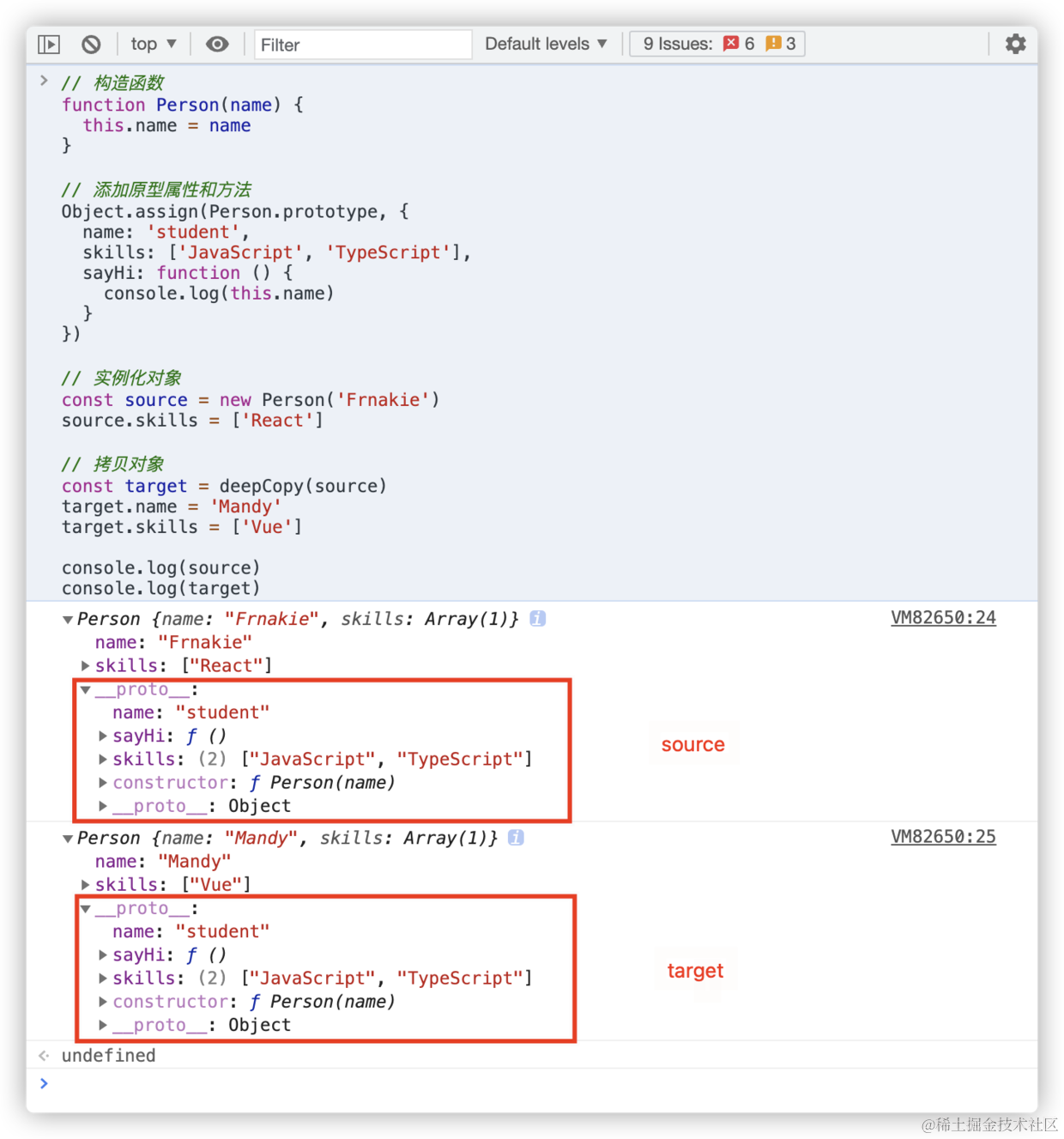Click the console.log(source) code line
1064x1139 pixels.
click(160, 567)
